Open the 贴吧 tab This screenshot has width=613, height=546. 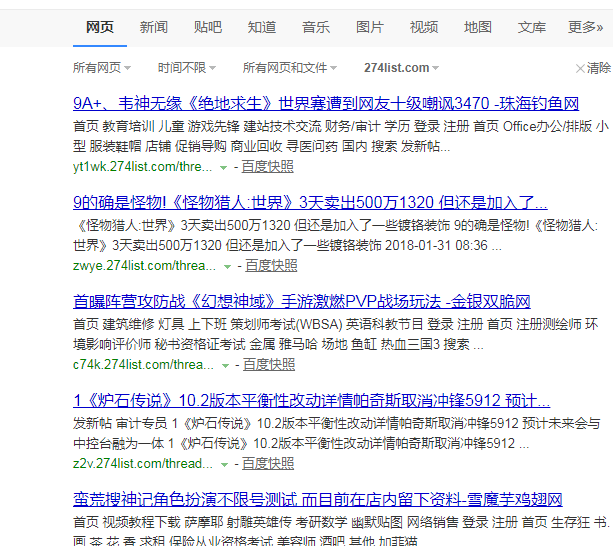click(207, 27)
